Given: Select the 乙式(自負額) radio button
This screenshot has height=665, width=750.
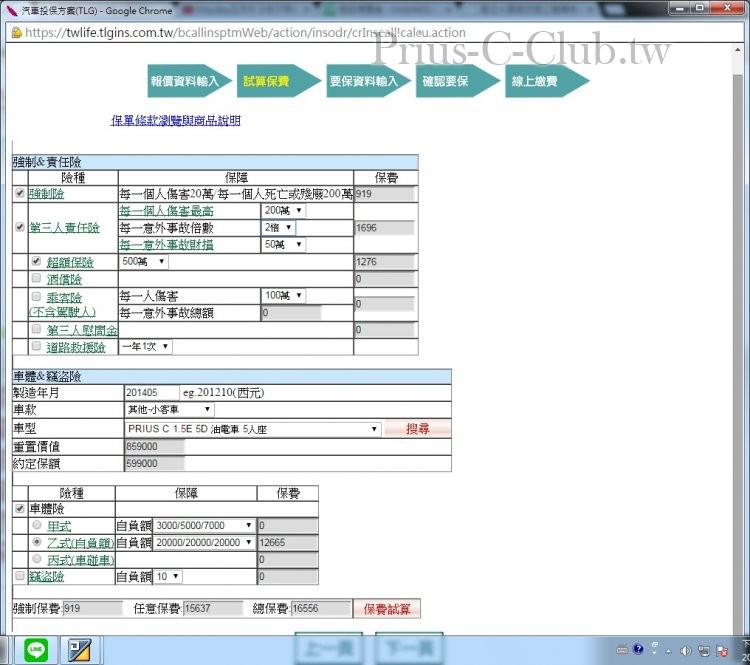Looking at the screenshot, I should [x=37, y=542].
